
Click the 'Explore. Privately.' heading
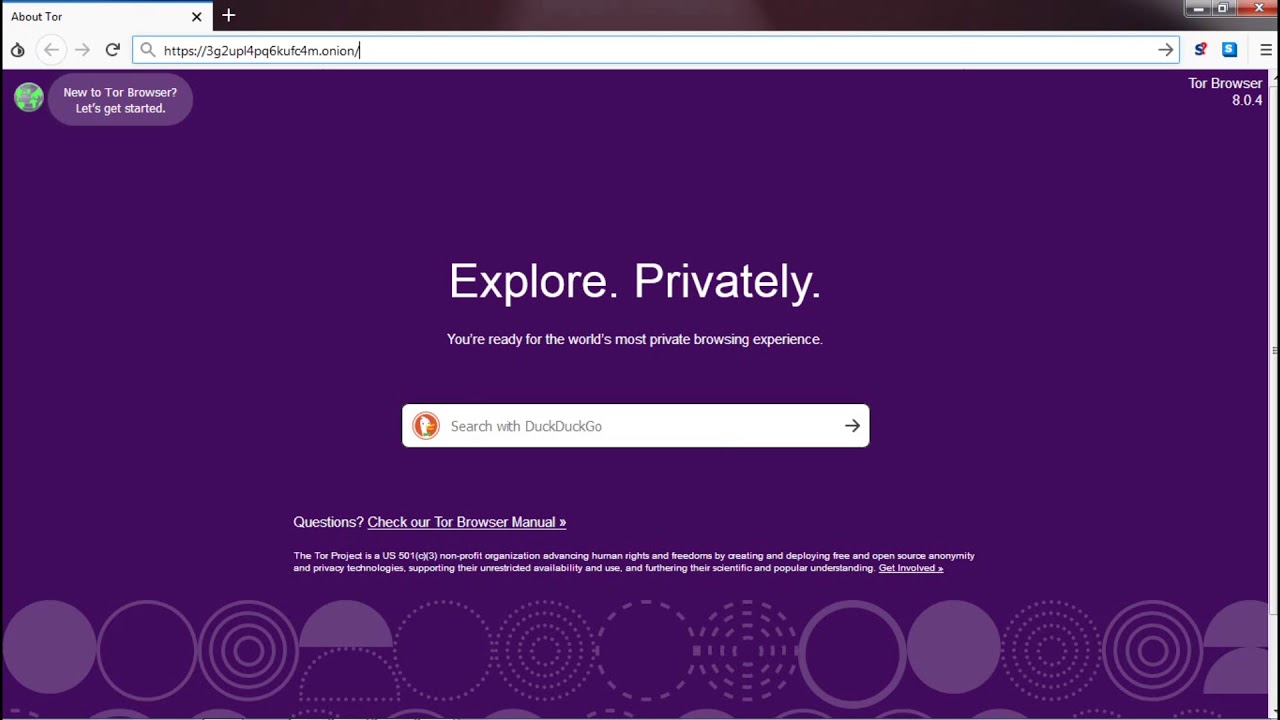pos(635,281)
